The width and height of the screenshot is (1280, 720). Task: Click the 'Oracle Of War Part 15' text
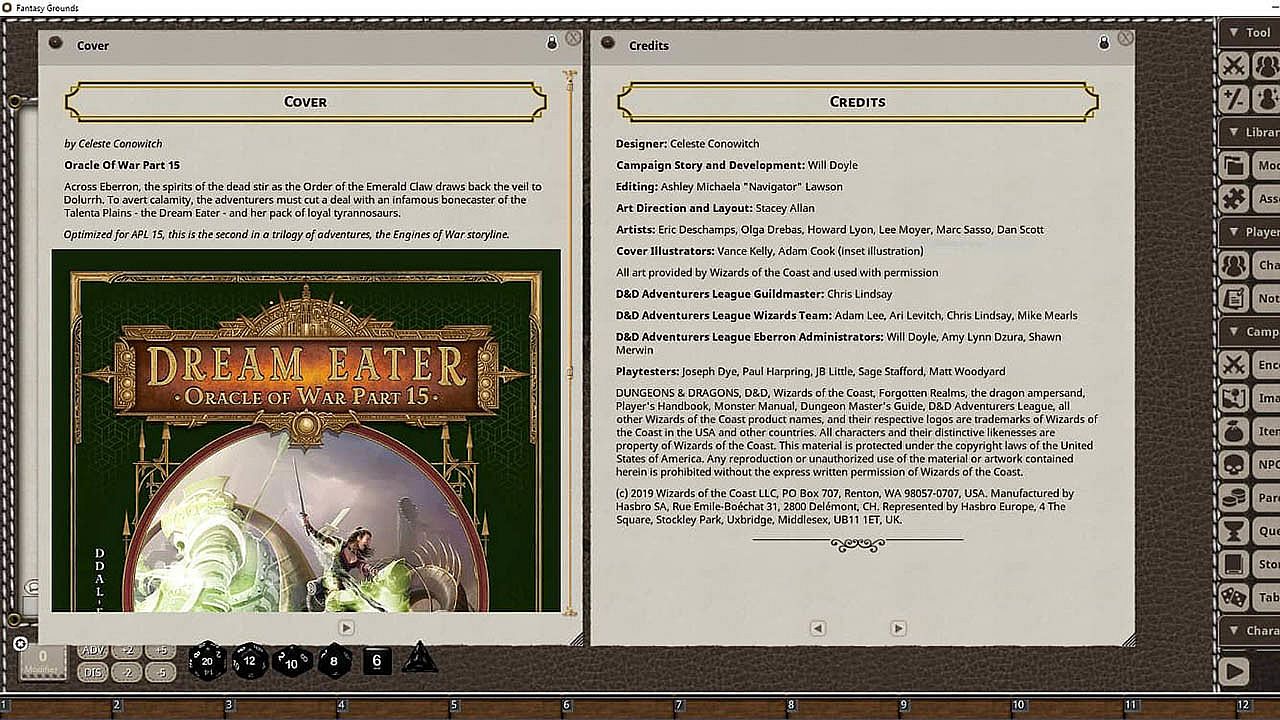[122, 165]
